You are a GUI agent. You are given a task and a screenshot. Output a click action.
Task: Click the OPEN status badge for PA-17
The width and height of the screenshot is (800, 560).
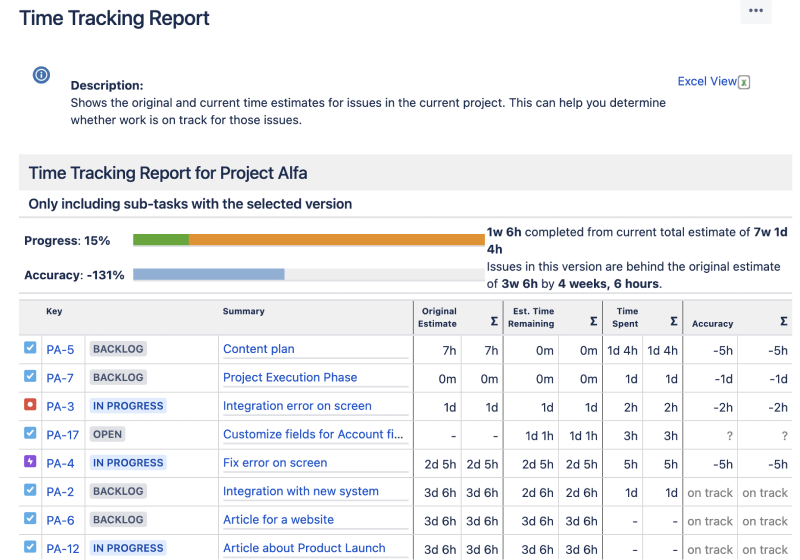point(107,435)
